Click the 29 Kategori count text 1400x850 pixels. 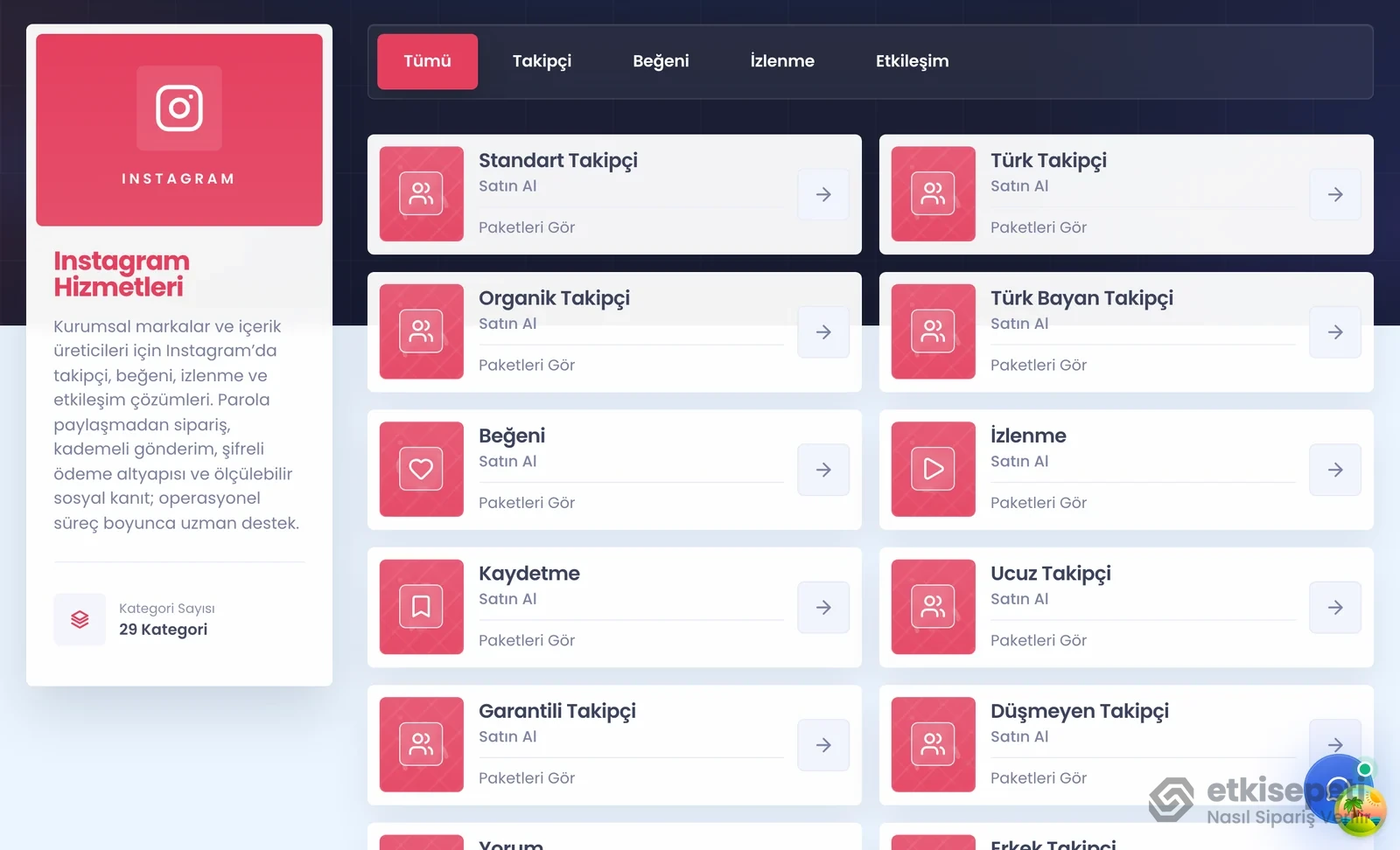tap(164, 630)
